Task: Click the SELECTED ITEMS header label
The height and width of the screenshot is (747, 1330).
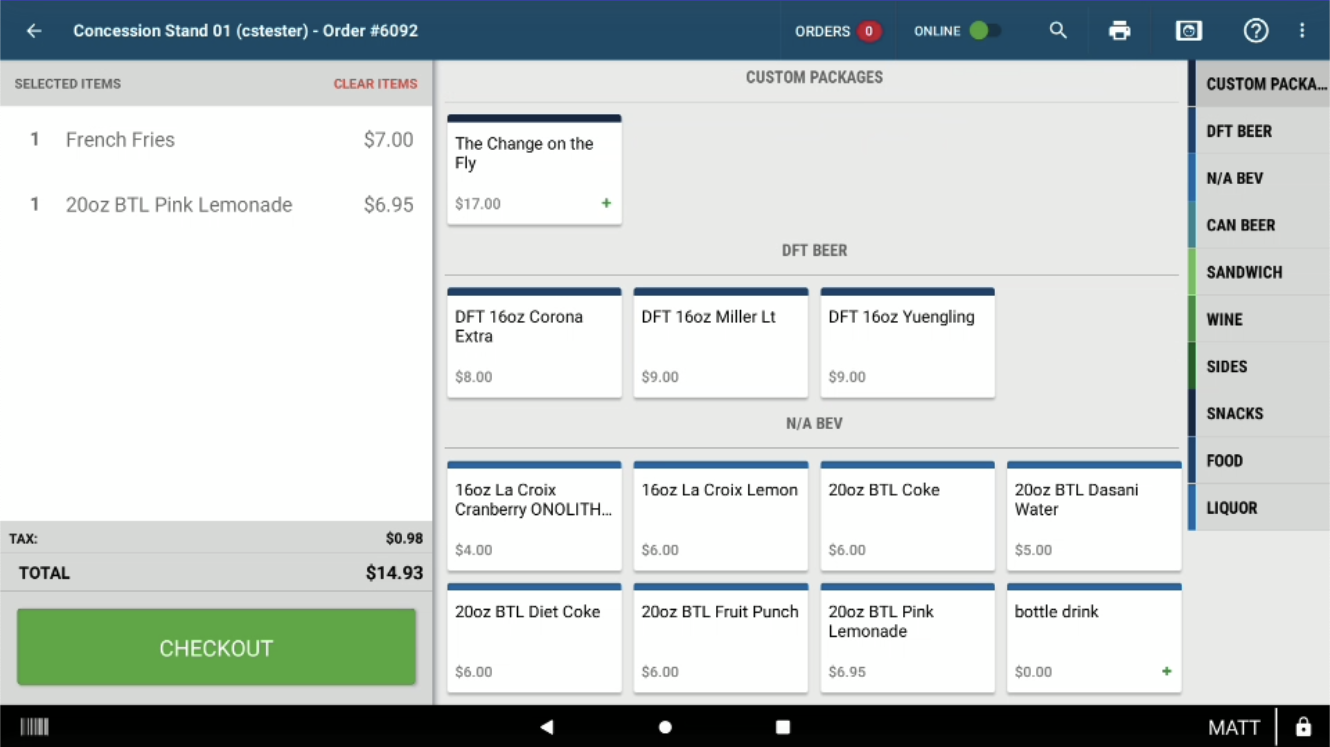Action: [68, 84]
